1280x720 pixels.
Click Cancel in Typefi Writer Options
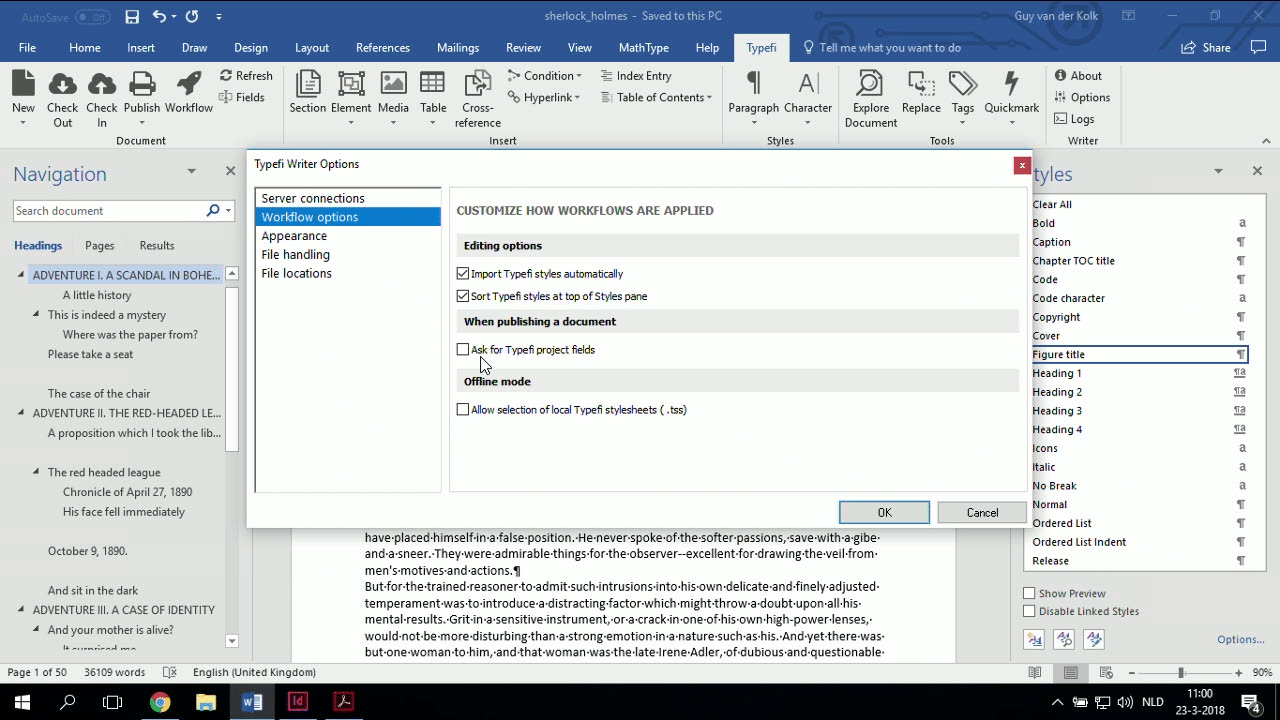click(x=982, y=513)
